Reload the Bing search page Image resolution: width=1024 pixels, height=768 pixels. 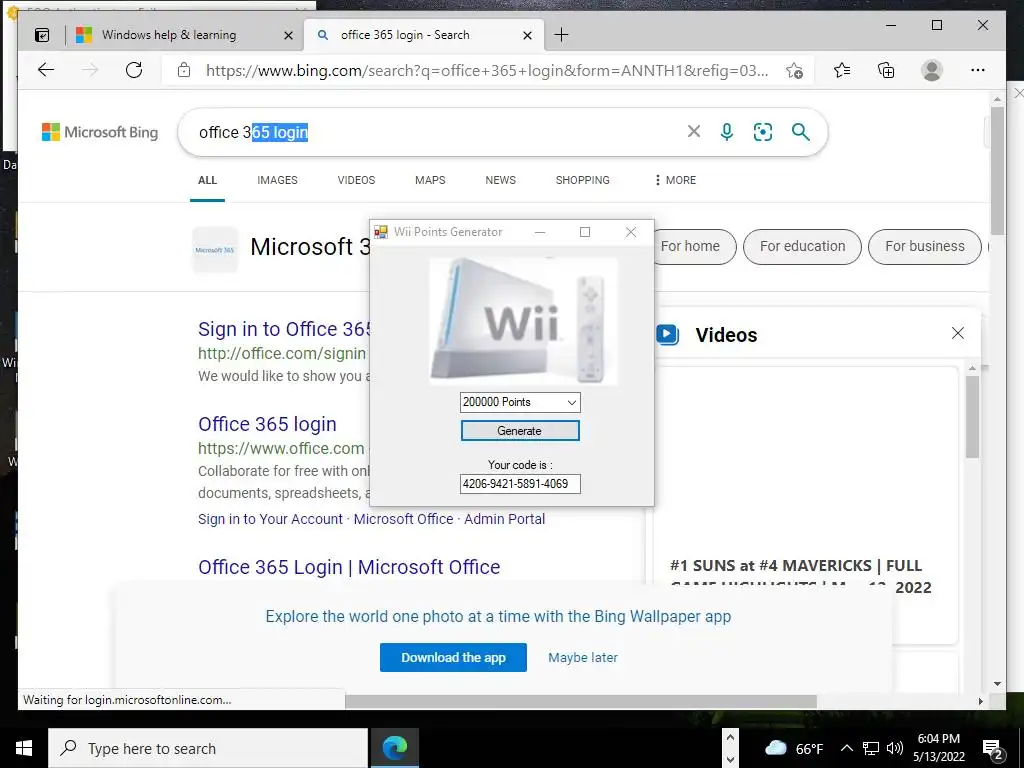click(x=134, y=70)
